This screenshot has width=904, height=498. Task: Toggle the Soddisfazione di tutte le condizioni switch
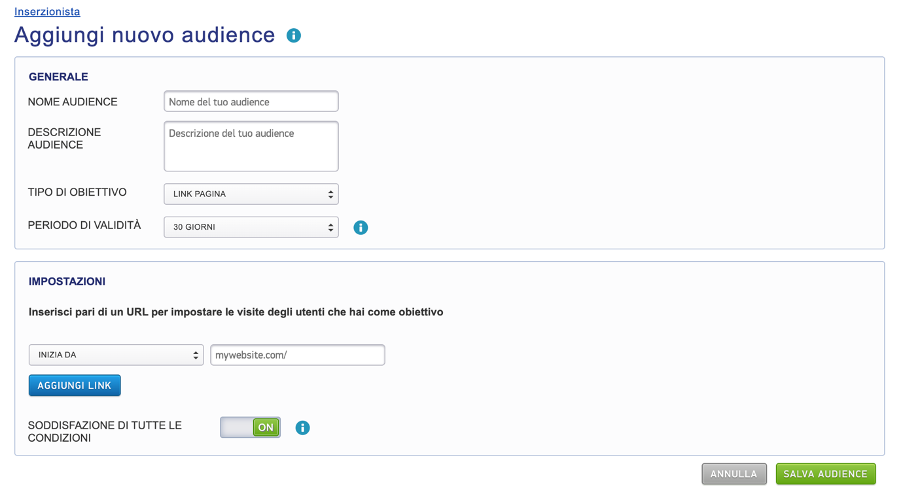pyautogui.click(x=250, y=428)
